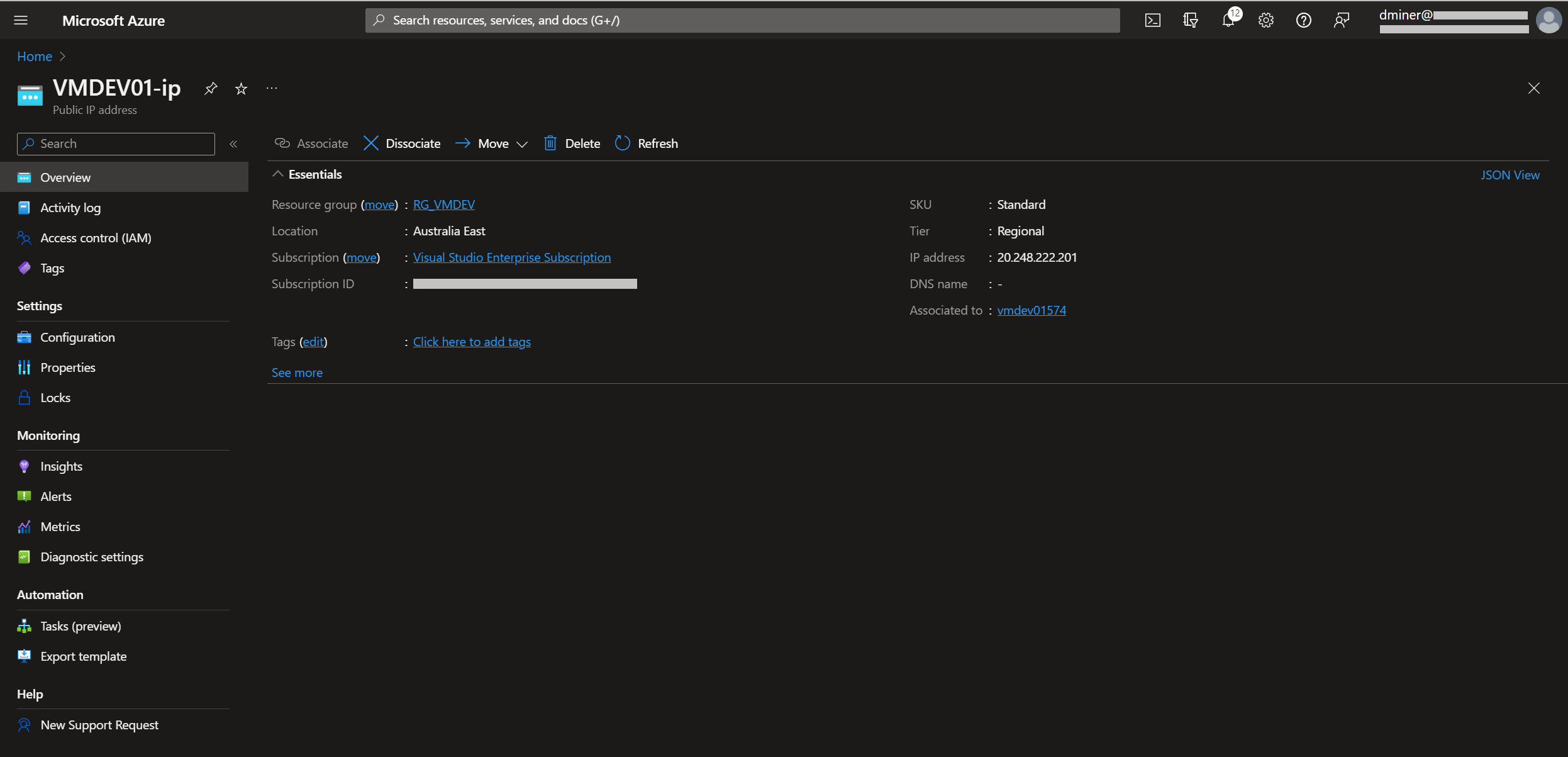Click Delete in the toolbar
The width and height of the screenshot is (1568, 757).
pyautogui.click(x=572, y=143)
